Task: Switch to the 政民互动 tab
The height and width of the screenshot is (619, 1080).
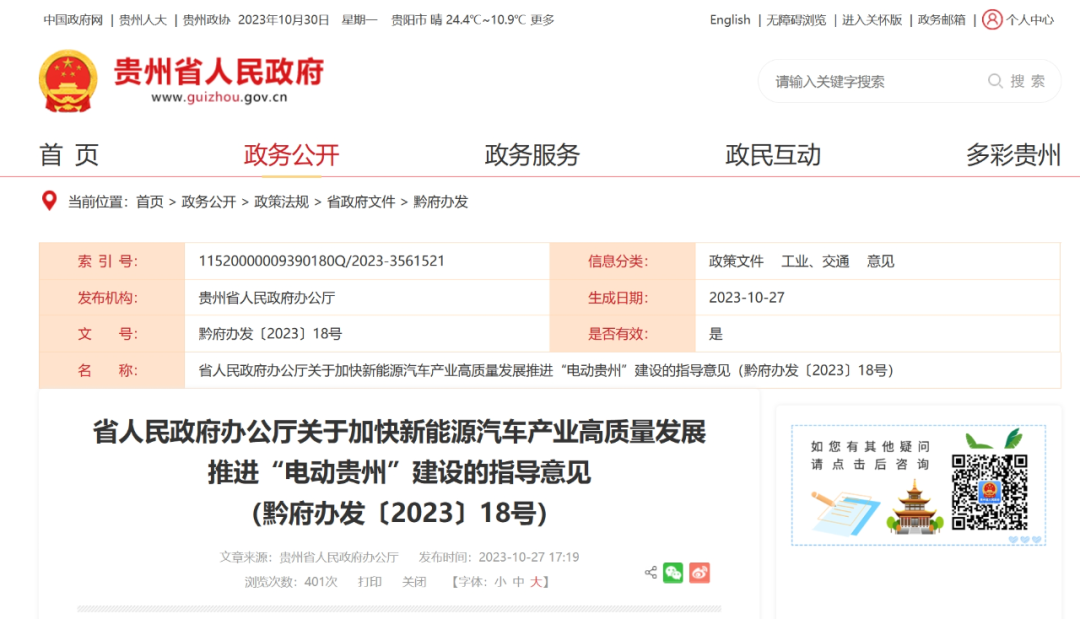Action: (772, 155)
